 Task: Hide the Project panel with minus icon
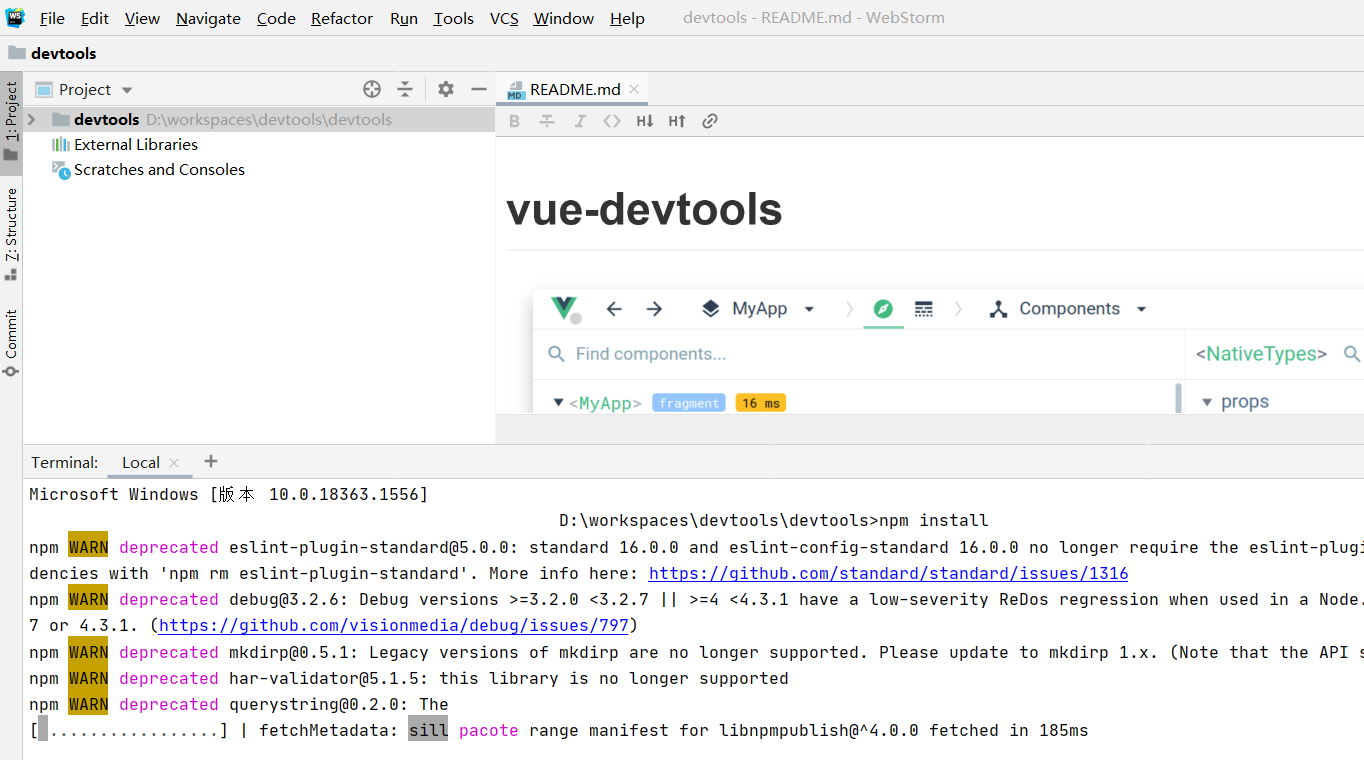tap(479, 89)
